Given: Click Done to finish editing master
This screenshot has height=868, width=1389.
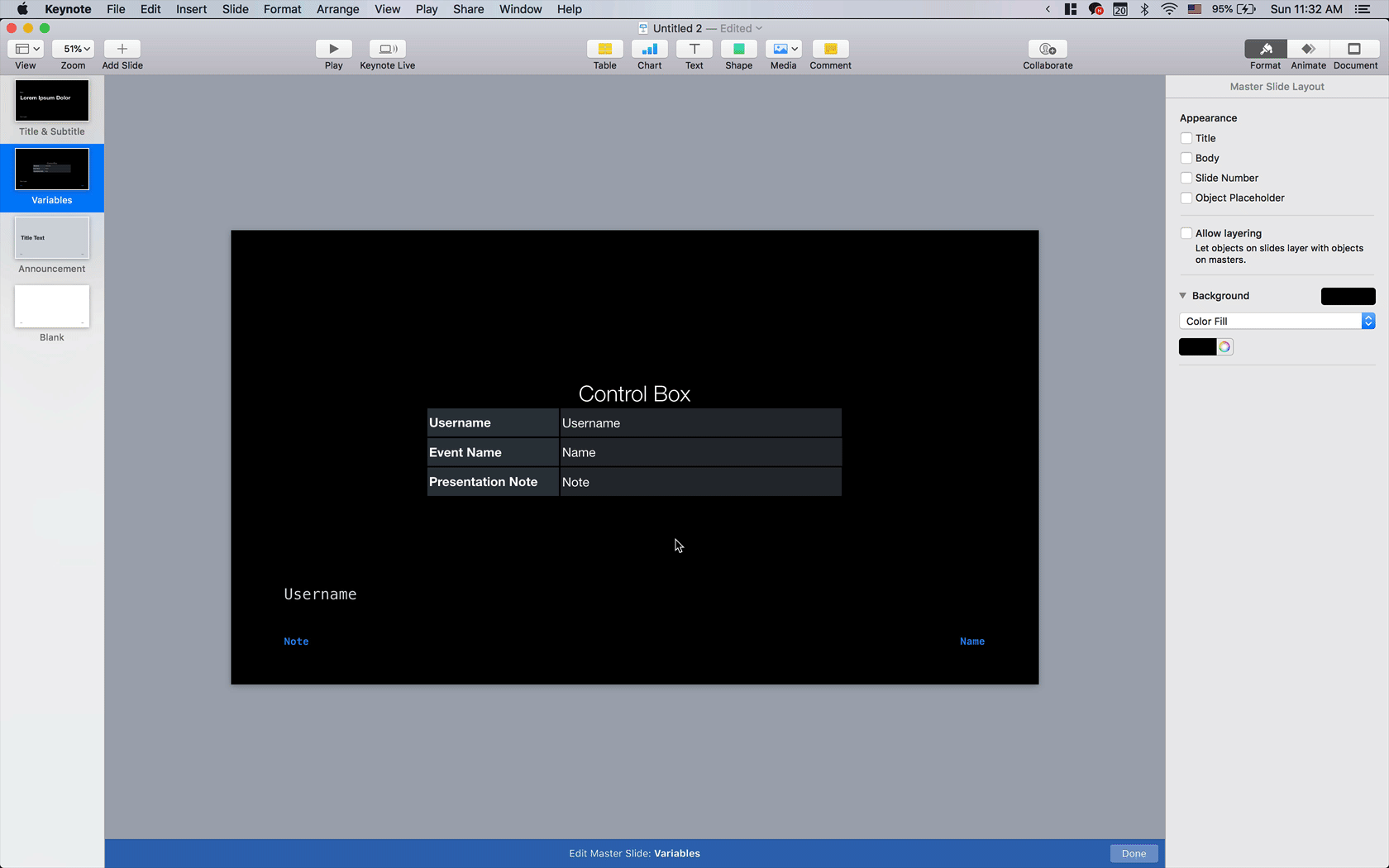Looking at the screenshot, I should pyautogui.click(x=1134, y=853).
